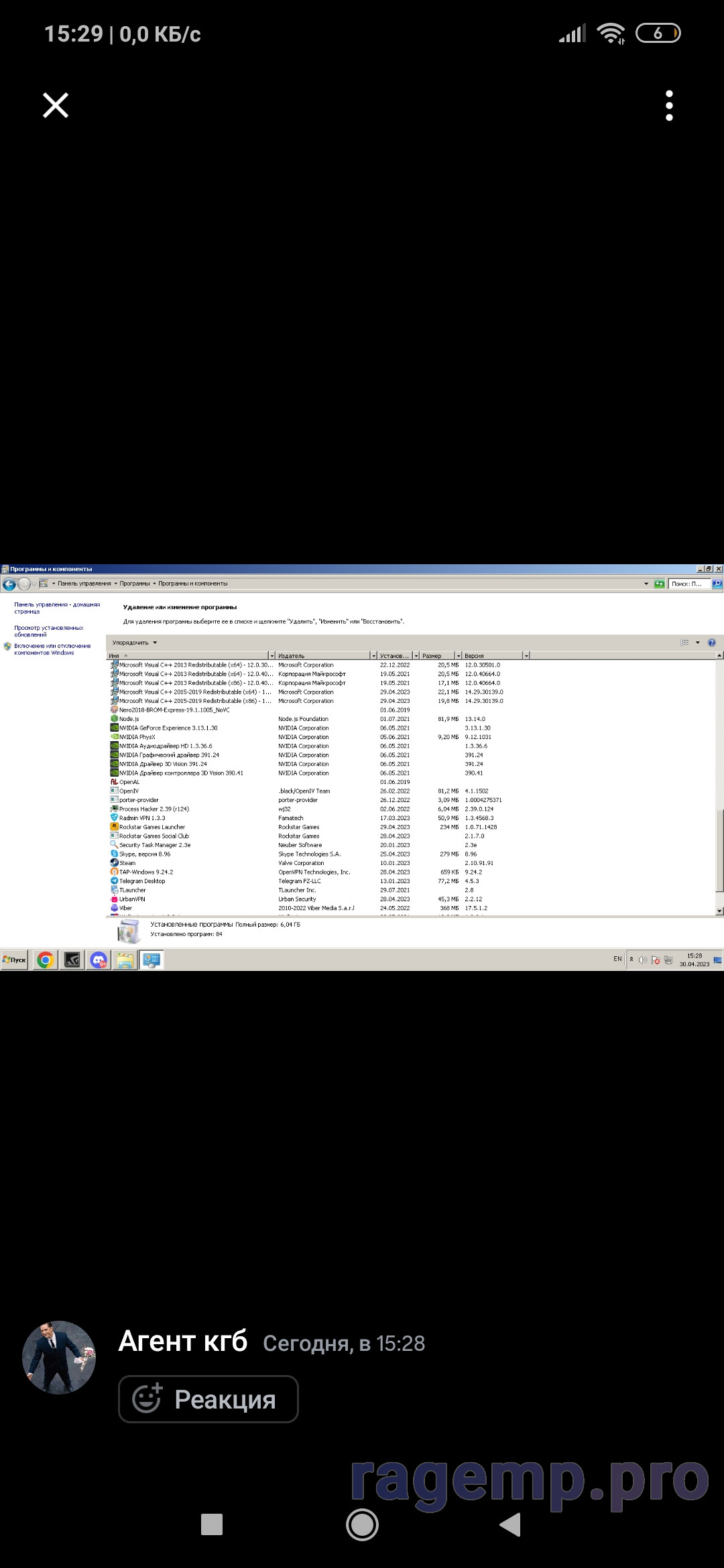
Task: Open Включение или отключение компонентов Windows link
Action: pos(52,649)
